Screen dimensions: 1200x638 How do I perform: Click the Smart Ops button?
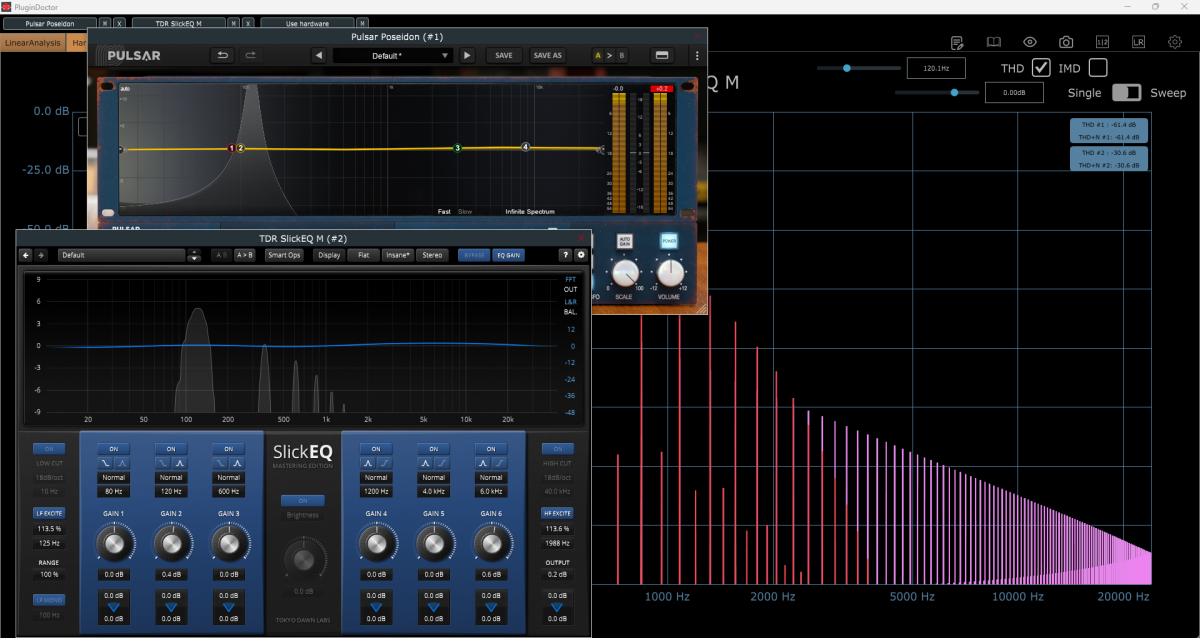click(x=284, y=255)
